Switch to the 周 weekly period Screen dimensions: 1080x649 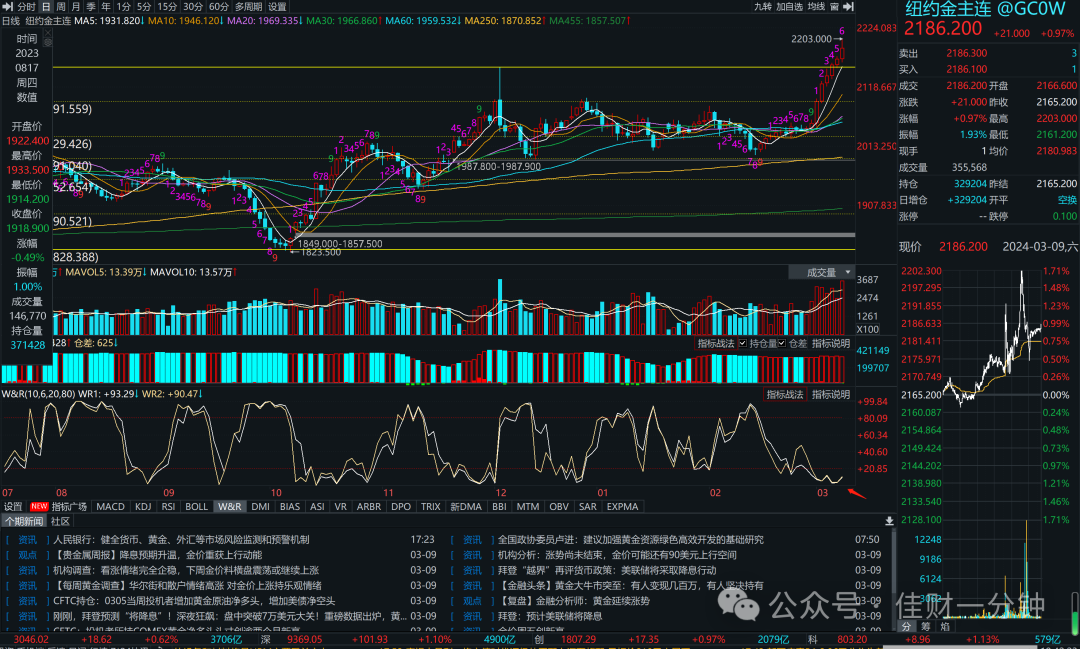click(61, 6)
